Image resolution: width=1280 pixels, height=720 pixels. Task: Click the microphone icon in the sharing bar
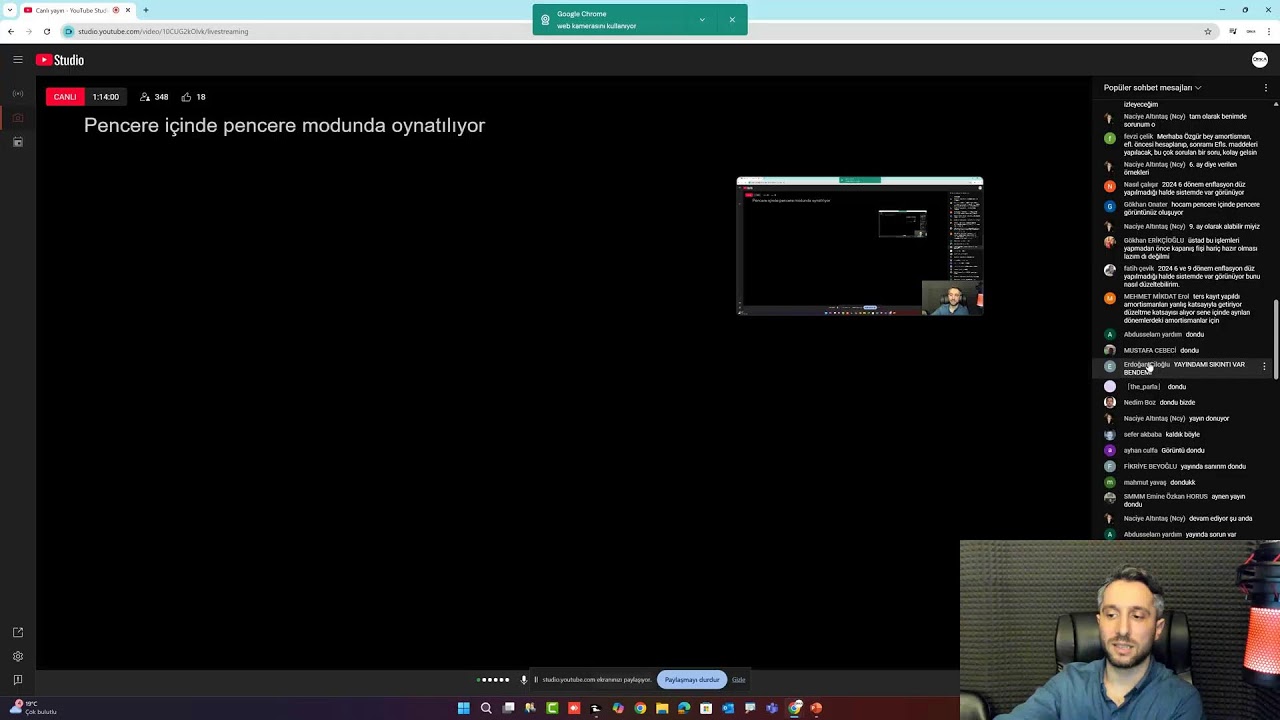(x=523, y=680)
